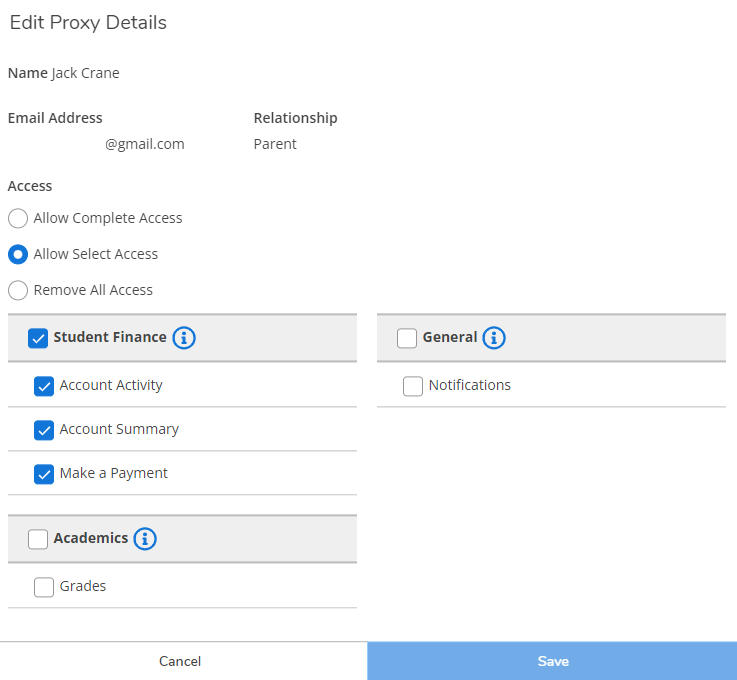Click the Save button
The height and width of the screenshot is (680, 737).
pyautogui.click(x=553, y=661)
